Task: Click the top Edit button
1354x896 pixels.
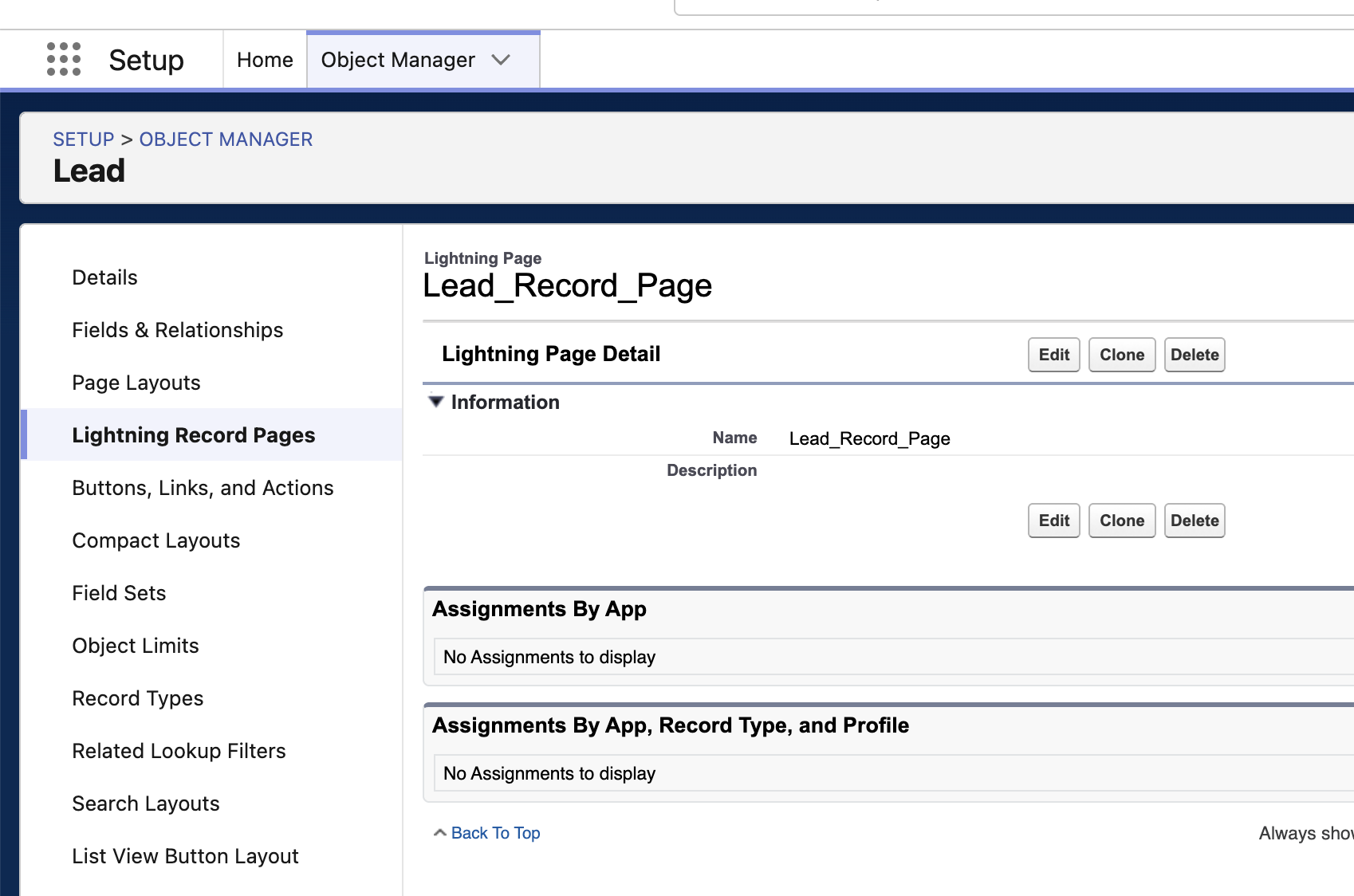Action: (1053, 355)
